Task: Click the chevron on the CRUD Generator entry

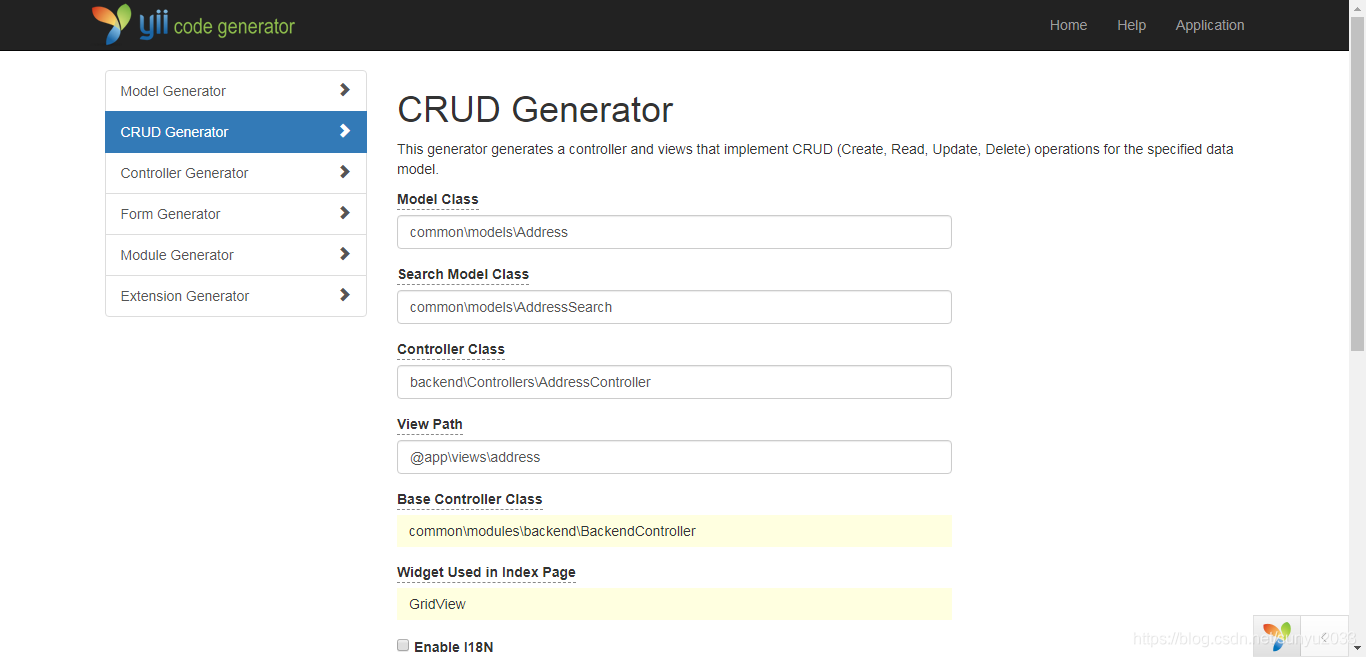Action: [x=345, y=131]
